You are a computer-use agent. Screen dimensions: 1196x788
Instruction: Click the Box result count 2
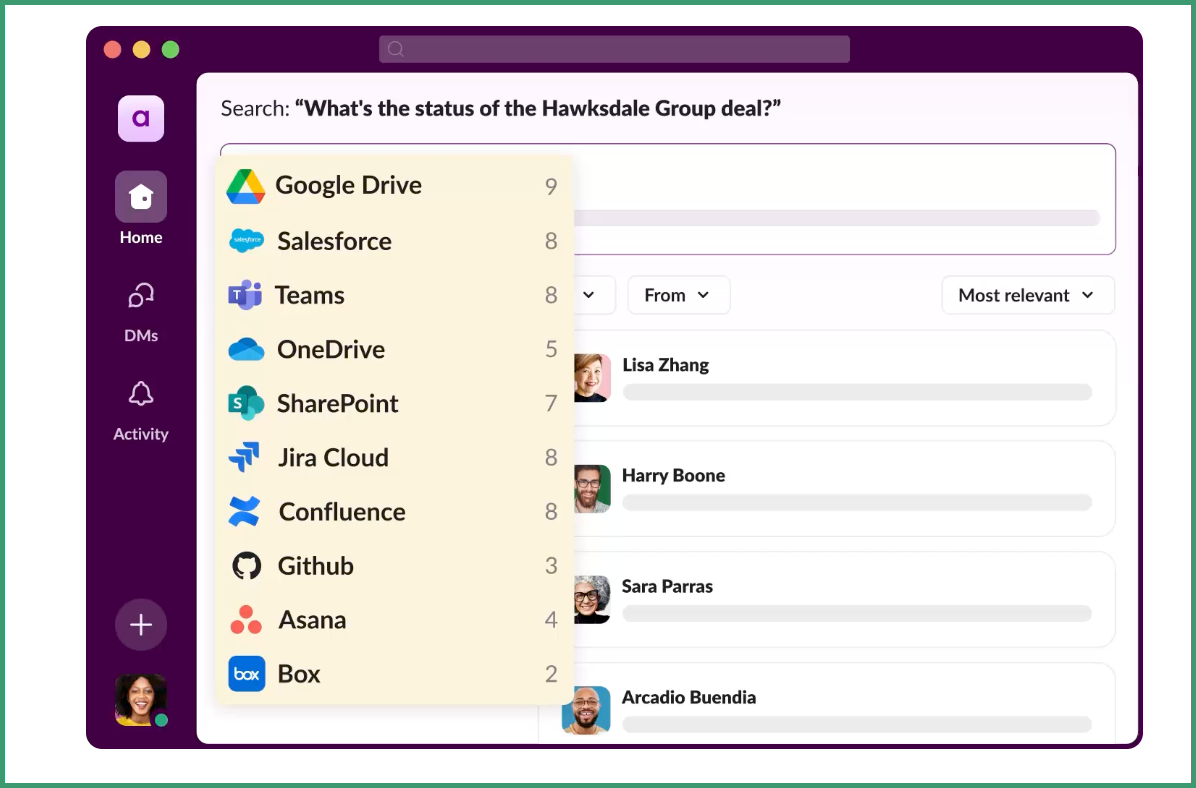pos(551,674)
